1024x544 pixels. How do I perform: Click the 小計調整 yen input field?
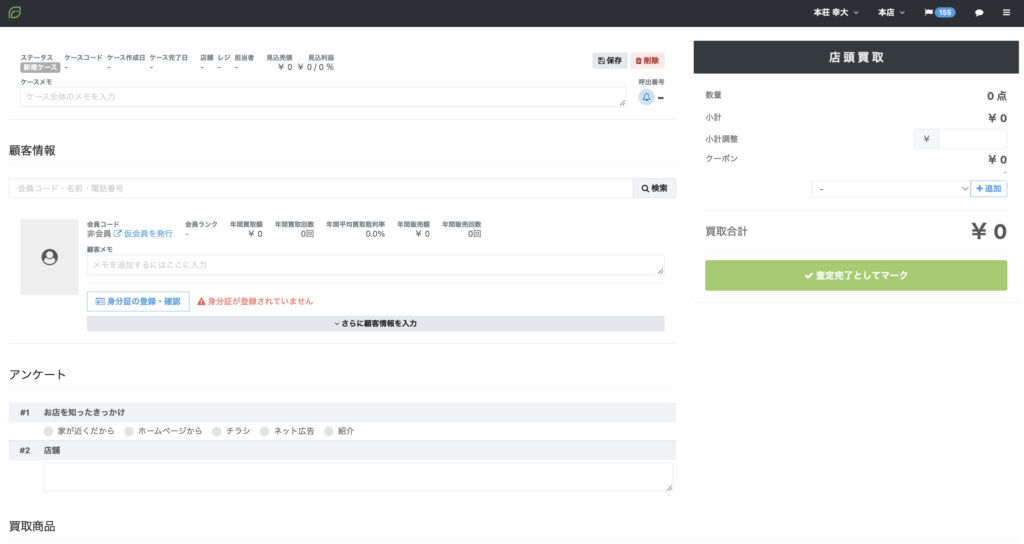point(972,139)
